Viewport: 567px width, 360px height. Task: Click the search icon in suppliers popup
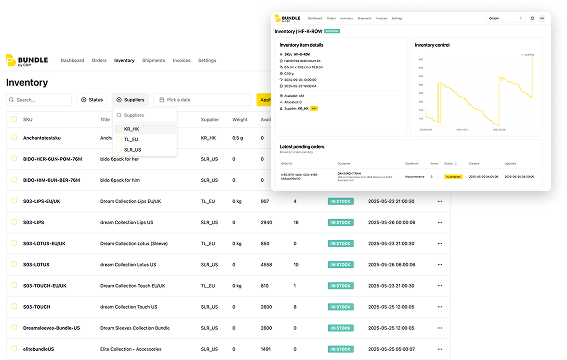pos(119,115)
